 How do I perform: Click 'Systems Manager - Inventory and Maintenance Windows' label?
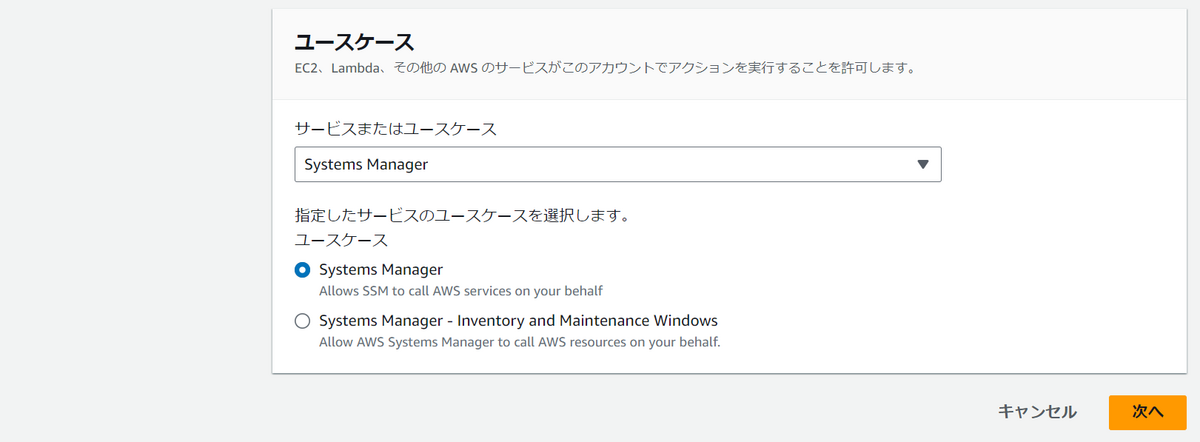pyautogui.click(x=518, y=322)
